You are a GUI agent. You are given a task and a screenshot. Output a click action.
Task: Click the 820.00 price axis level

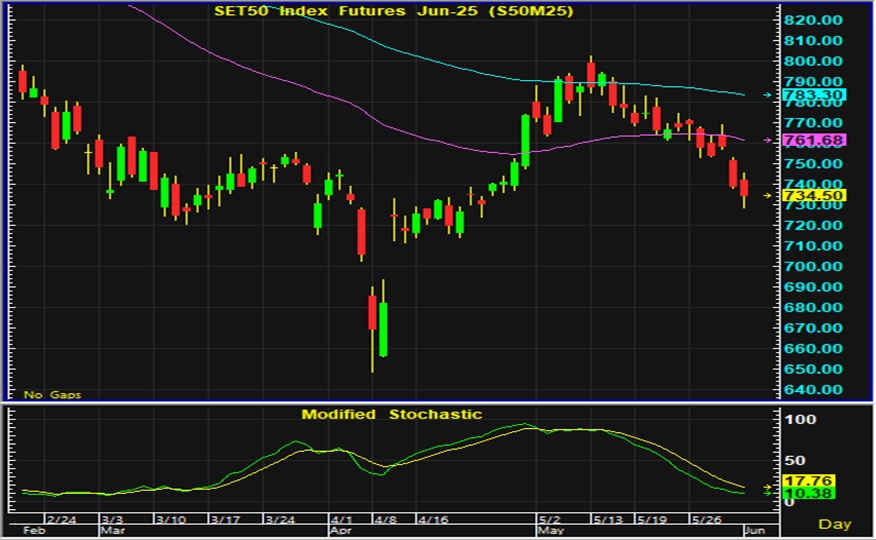tap(812, 20)
